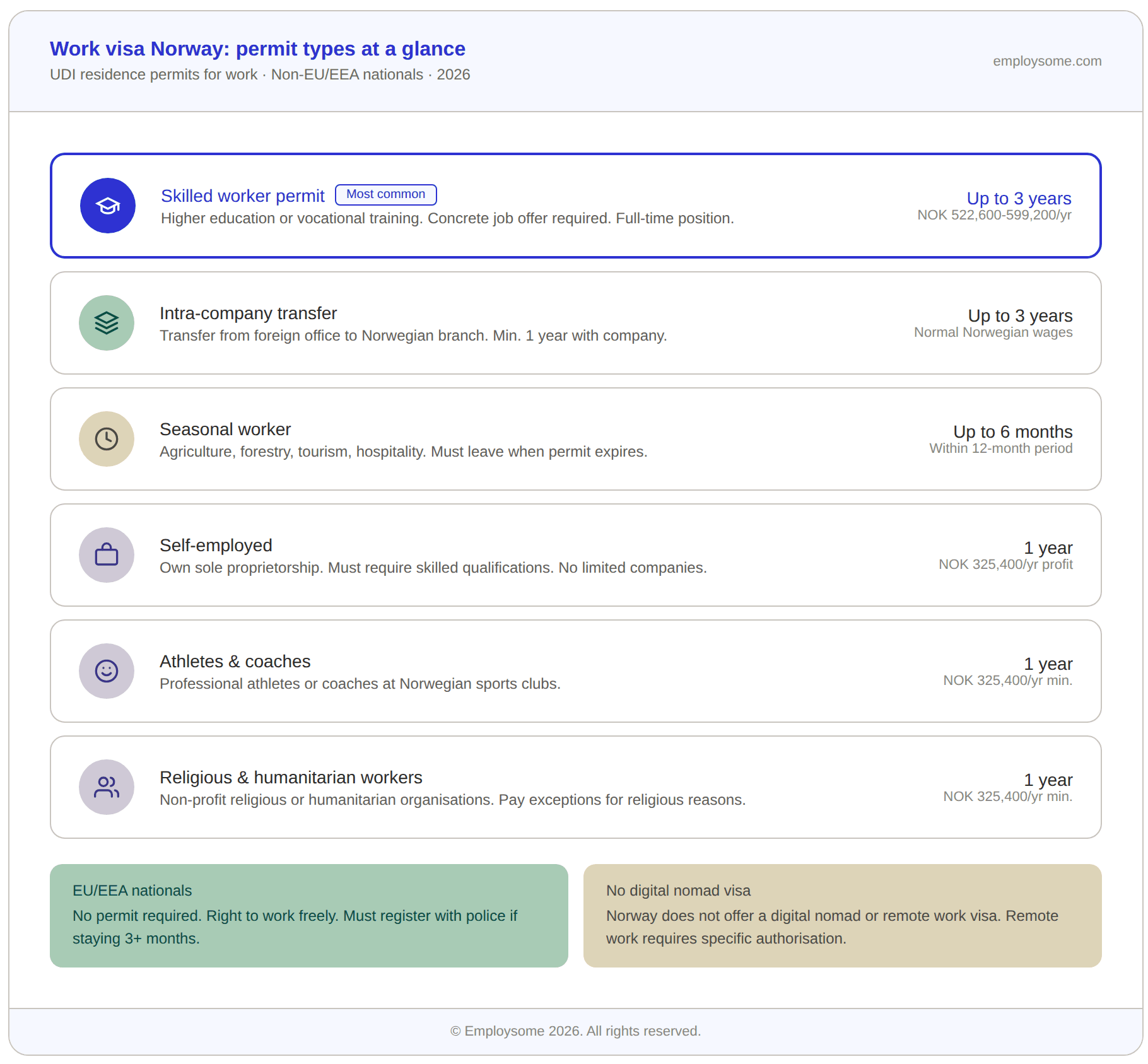Select the Athletes & coaches heading
This screenshot has height=1064, width=1148.
tap(235, 662)
